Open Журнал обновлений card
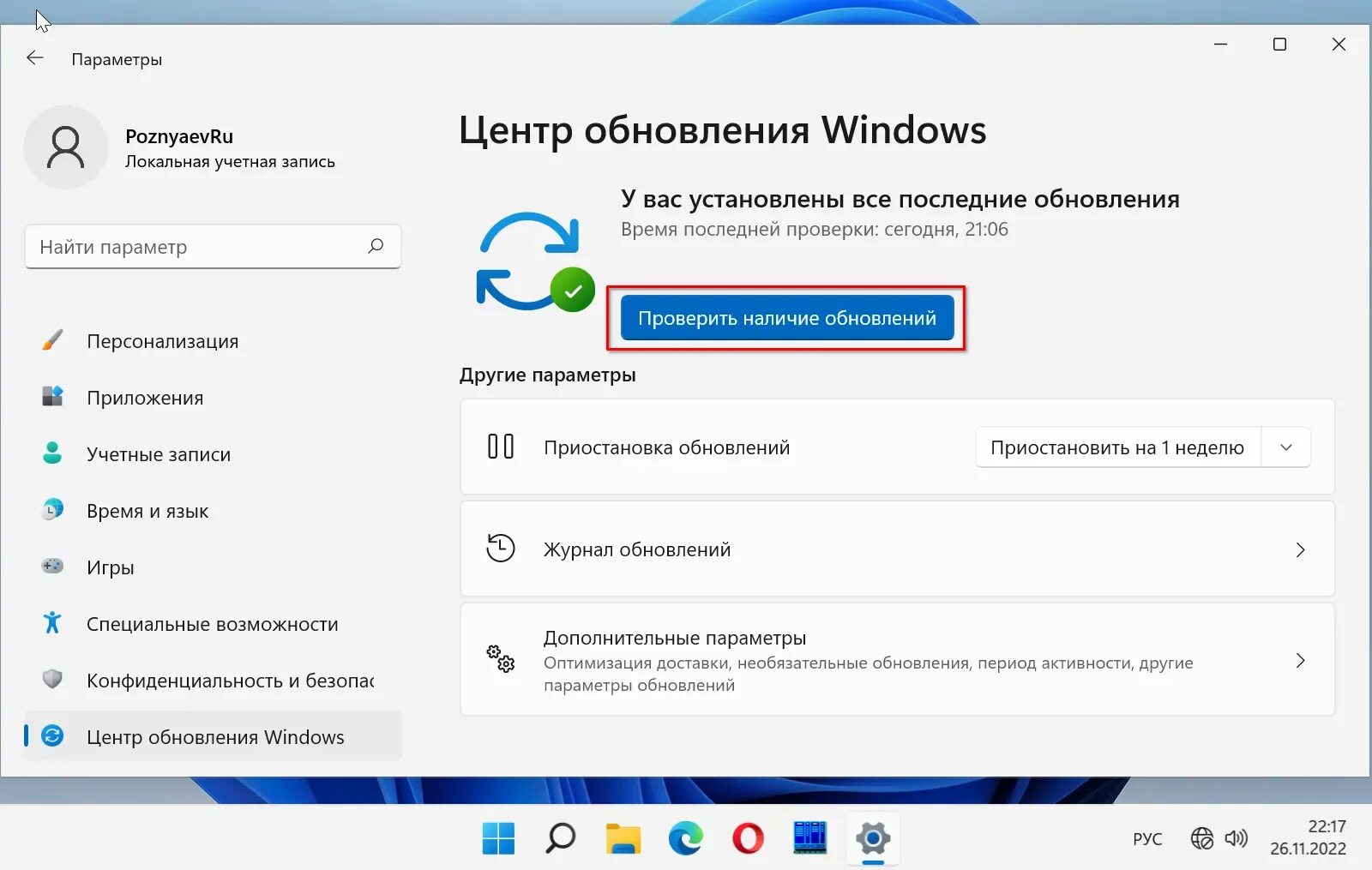Screen dimensions: 1372x870 click(897, 549)
